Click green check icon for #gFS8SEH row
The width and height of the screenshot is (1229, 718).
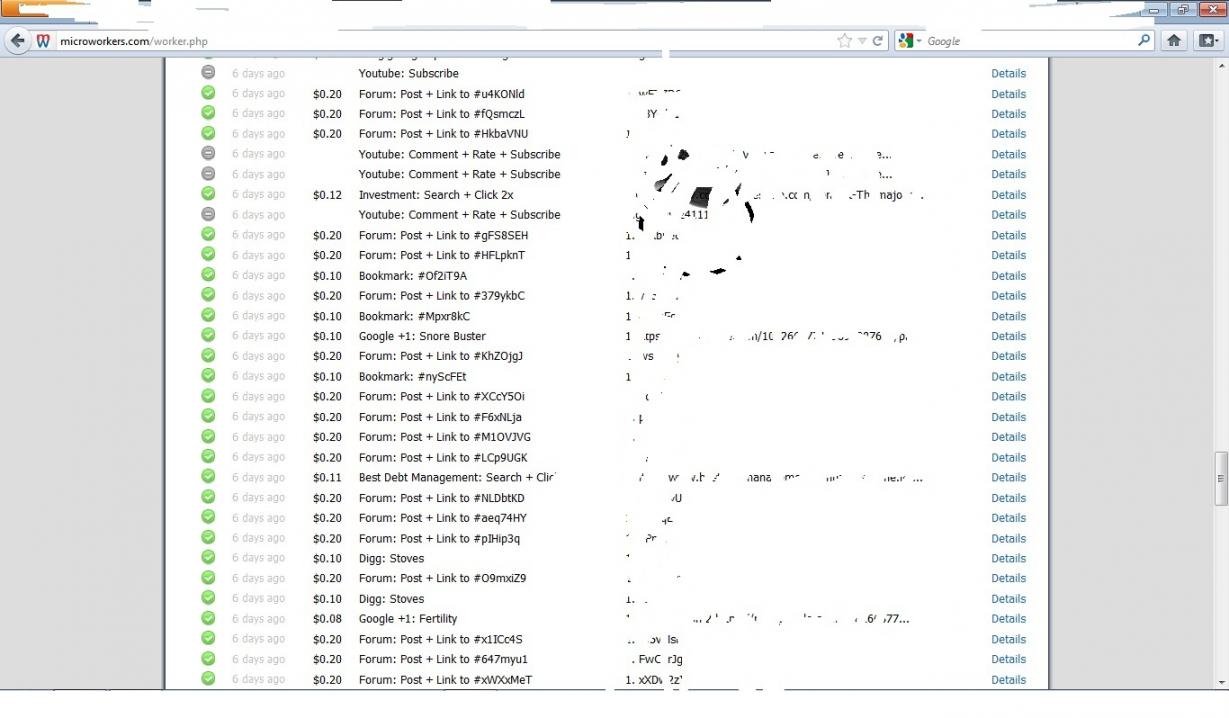click(208, 234)
